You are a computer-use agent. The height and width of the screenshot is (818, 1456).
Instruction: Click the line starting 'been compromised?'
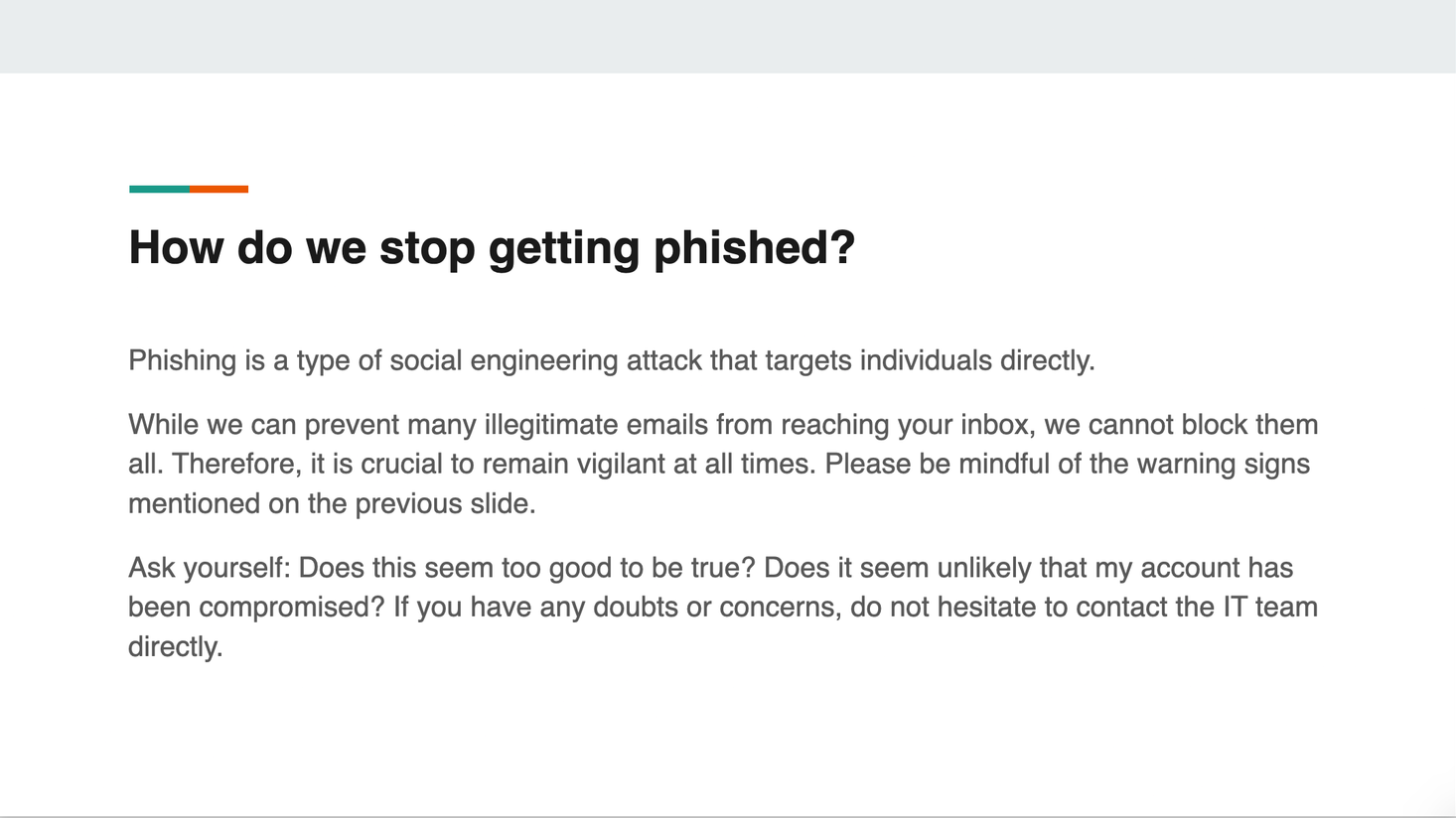pyautogui.click(x=723, y=608)
